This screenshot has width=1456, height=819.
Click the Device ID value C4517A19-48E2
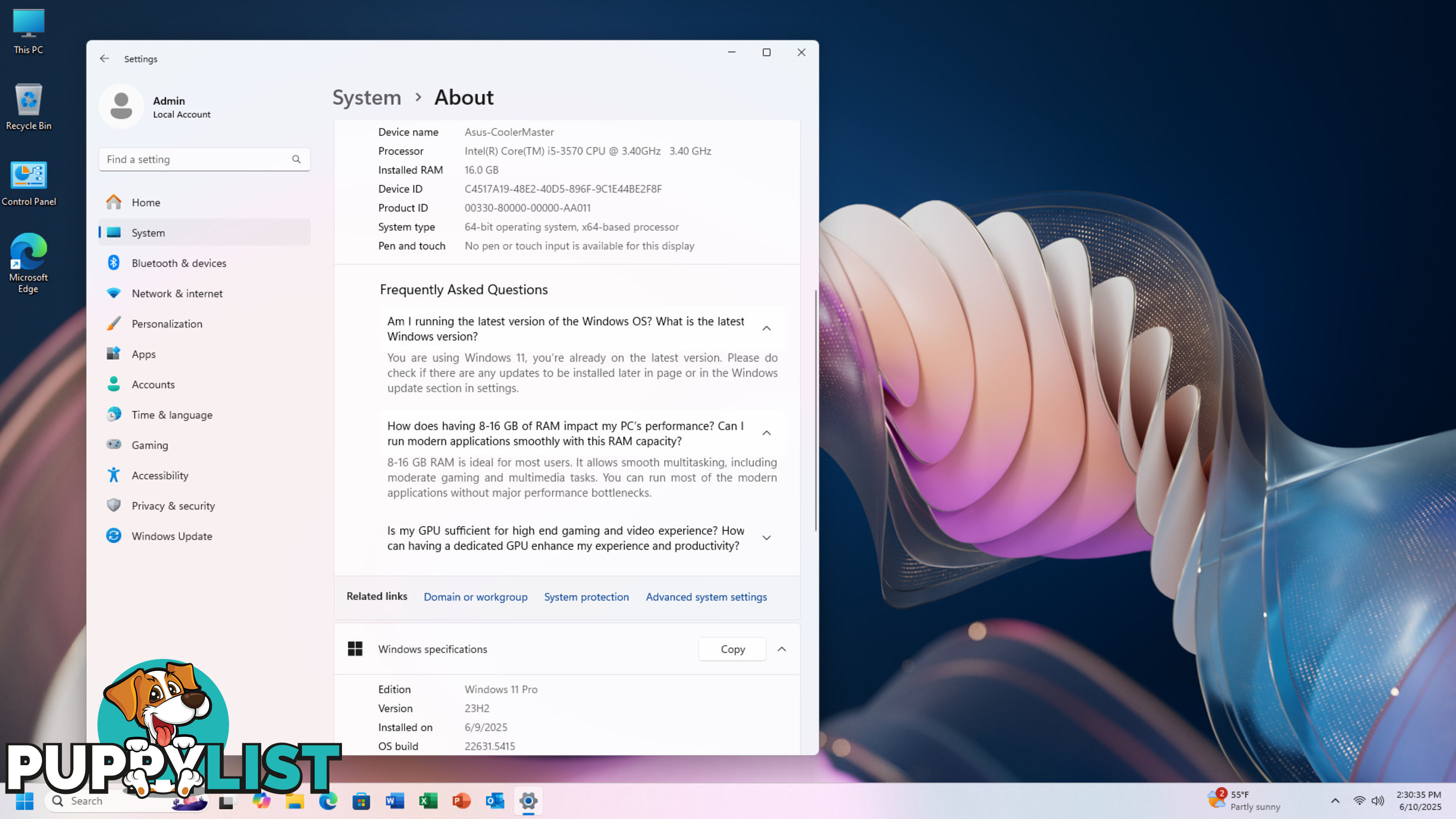(563, 189)
